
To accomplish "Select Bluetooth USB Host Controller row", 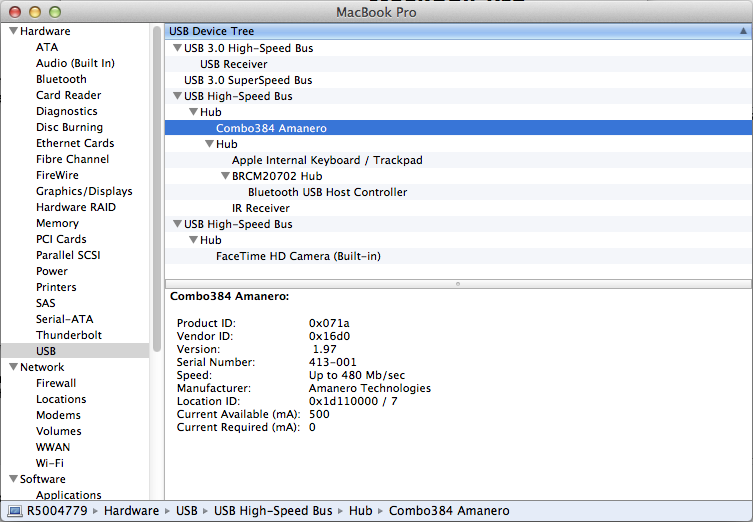I will click(x=458, y=192).
